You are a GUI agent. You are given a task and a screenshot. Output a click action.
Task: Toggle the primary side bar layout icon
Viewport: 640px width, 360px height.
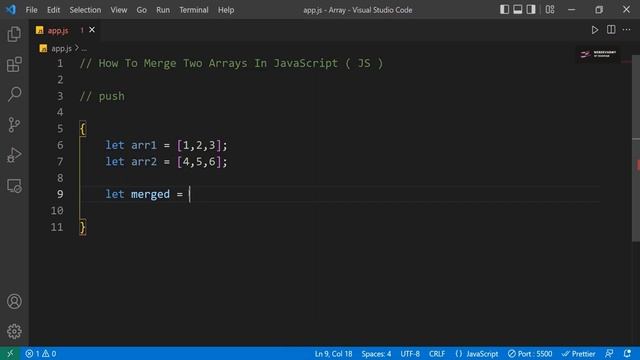click(504, 9)
